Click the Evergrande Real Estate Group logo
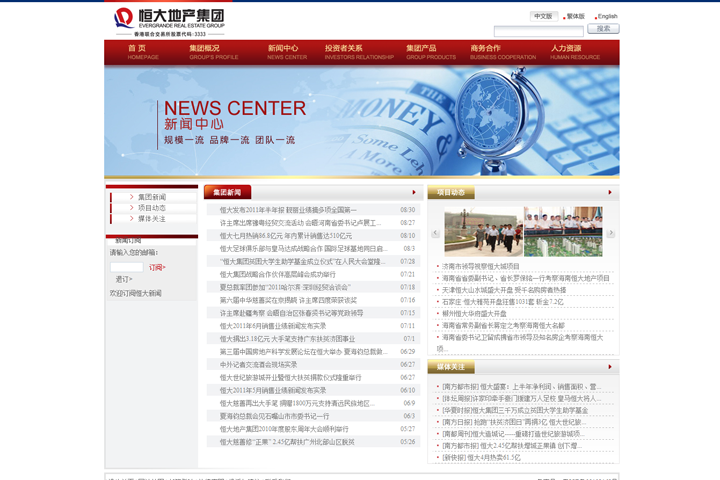720x480 pixels. (169, 18)
